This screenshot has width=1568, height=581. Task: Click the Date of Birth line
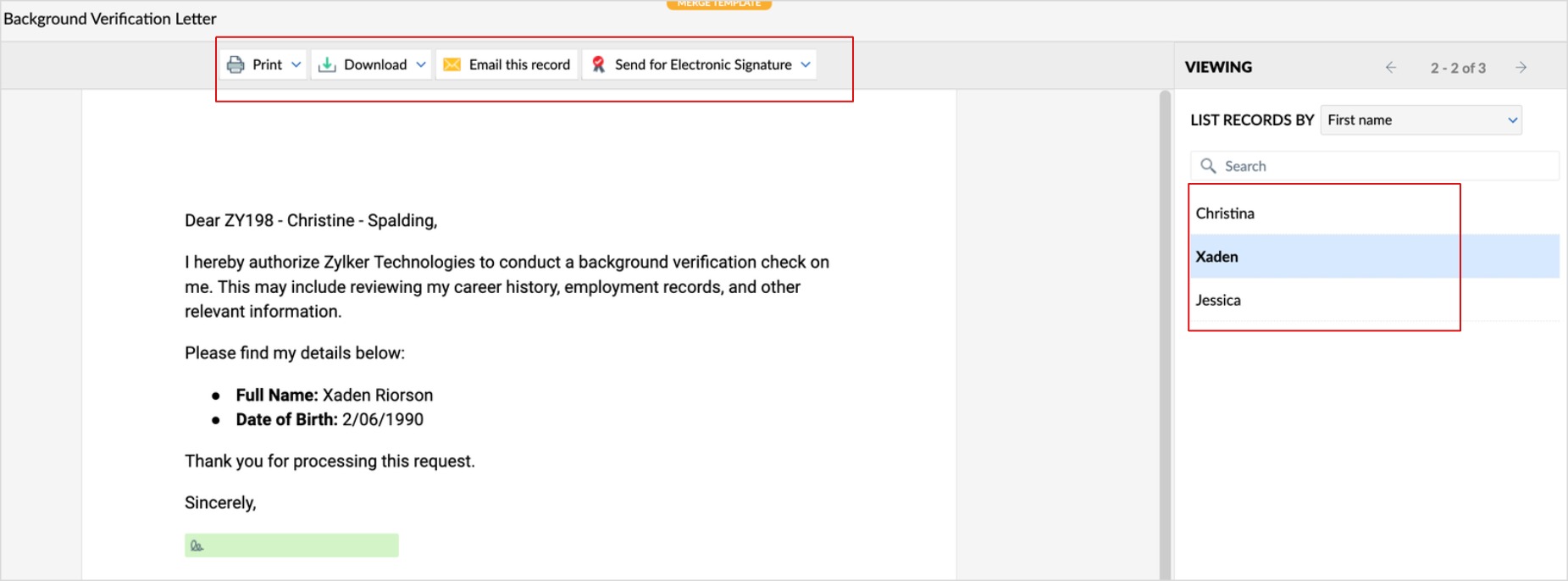(x=330, y=420)
